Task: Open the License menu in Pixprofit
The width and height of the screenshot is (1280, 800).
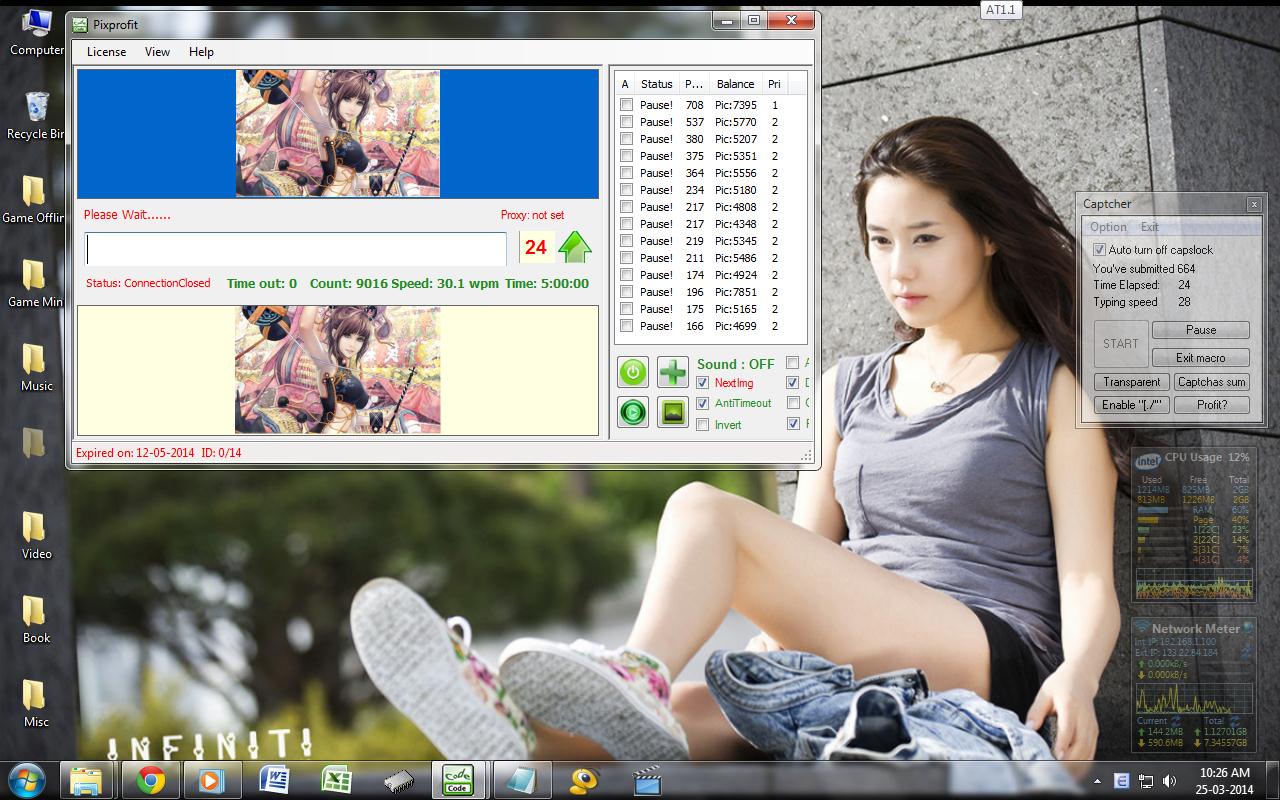Action: coord(106,52)
